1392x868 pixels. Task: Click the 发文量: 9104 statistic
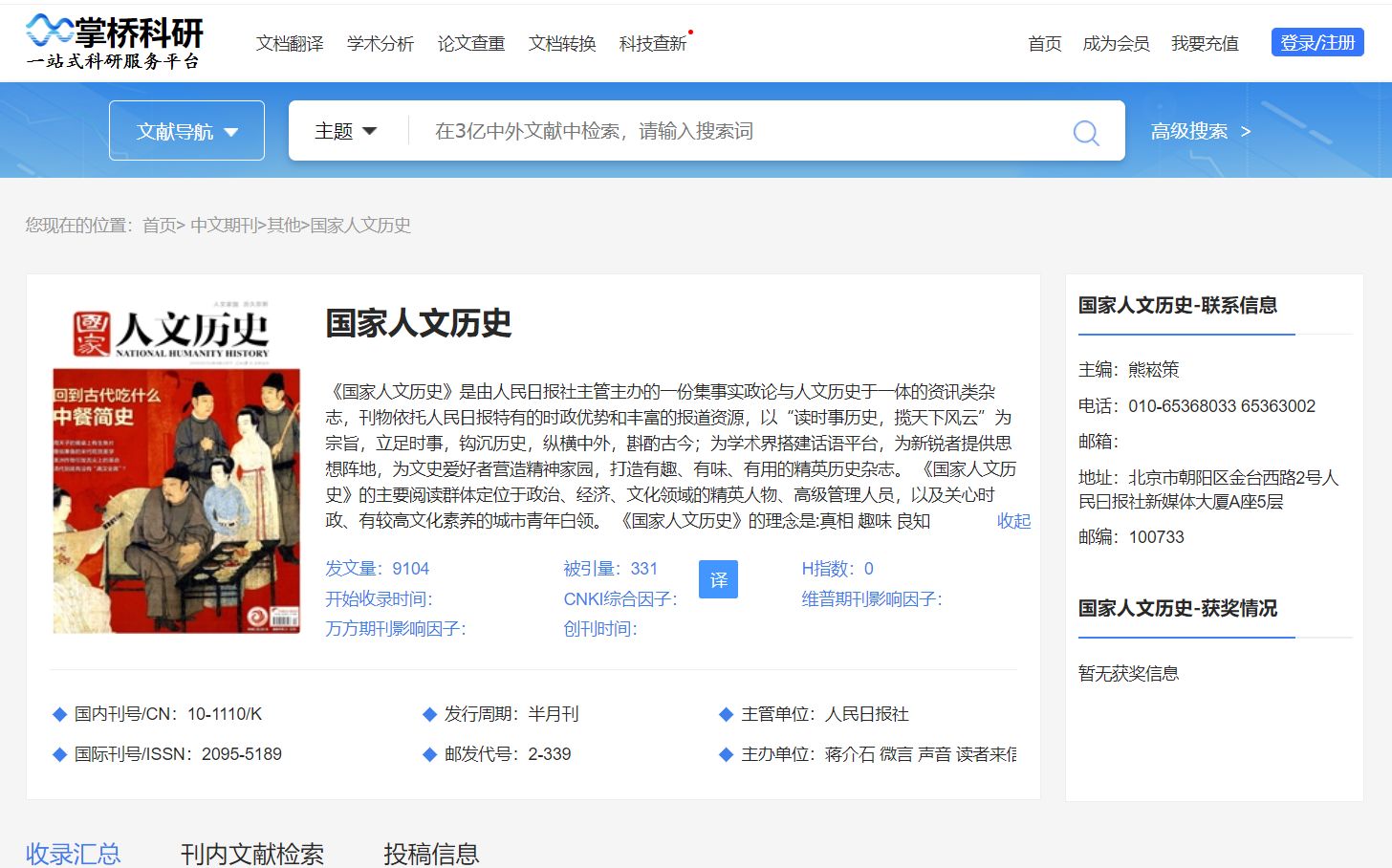click(x=378, y=569)
